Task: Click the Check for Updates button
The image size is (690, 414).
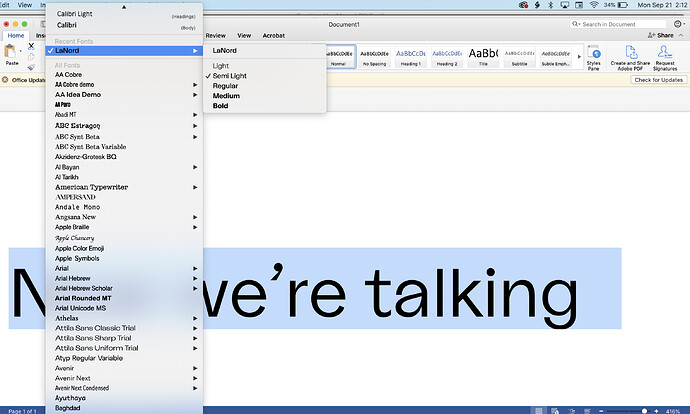Action: 658,80
